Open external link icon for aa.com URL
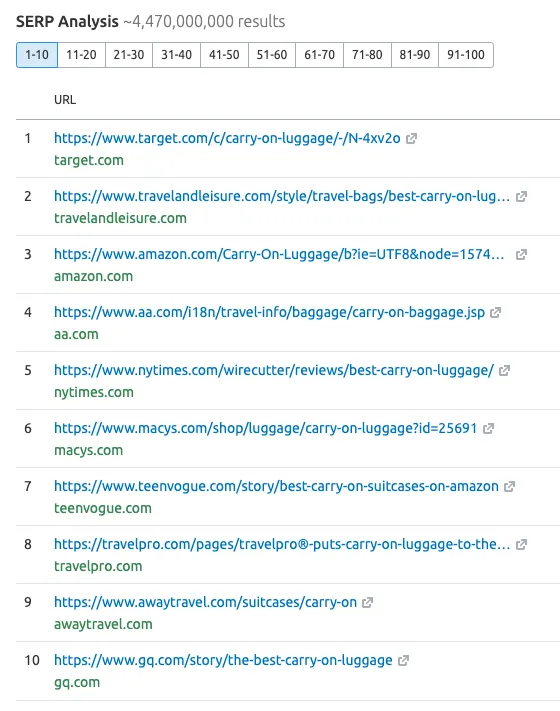The image size is (560, 711). [x=496, y=312]
